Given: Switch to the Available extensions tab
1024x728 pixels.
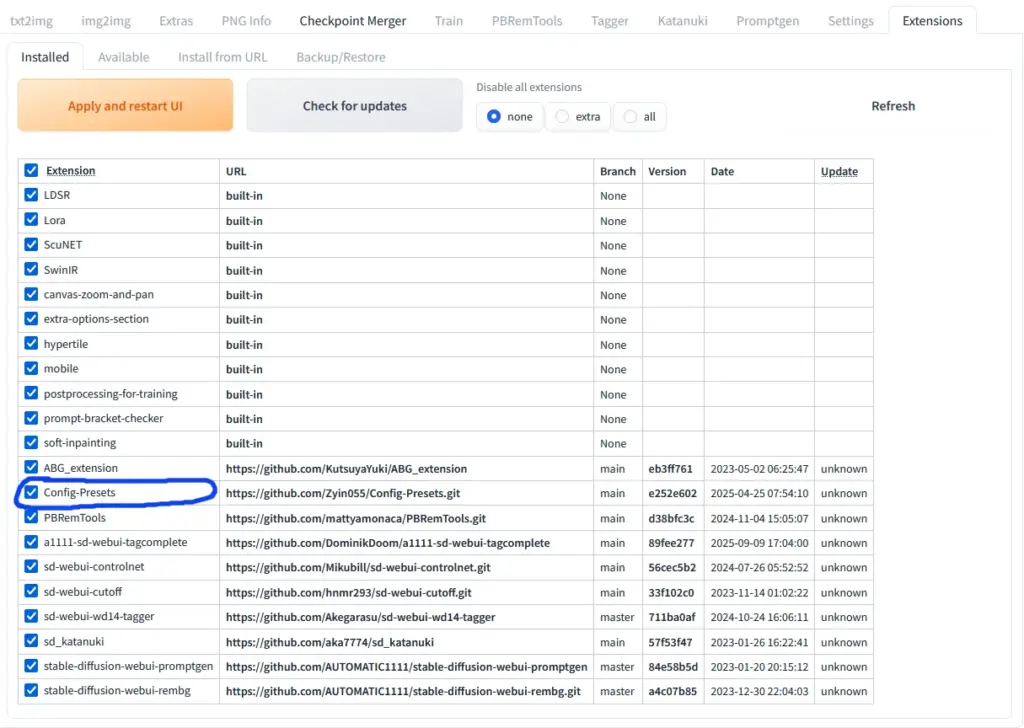Looking at the screenshot, I should coord(123,57).
